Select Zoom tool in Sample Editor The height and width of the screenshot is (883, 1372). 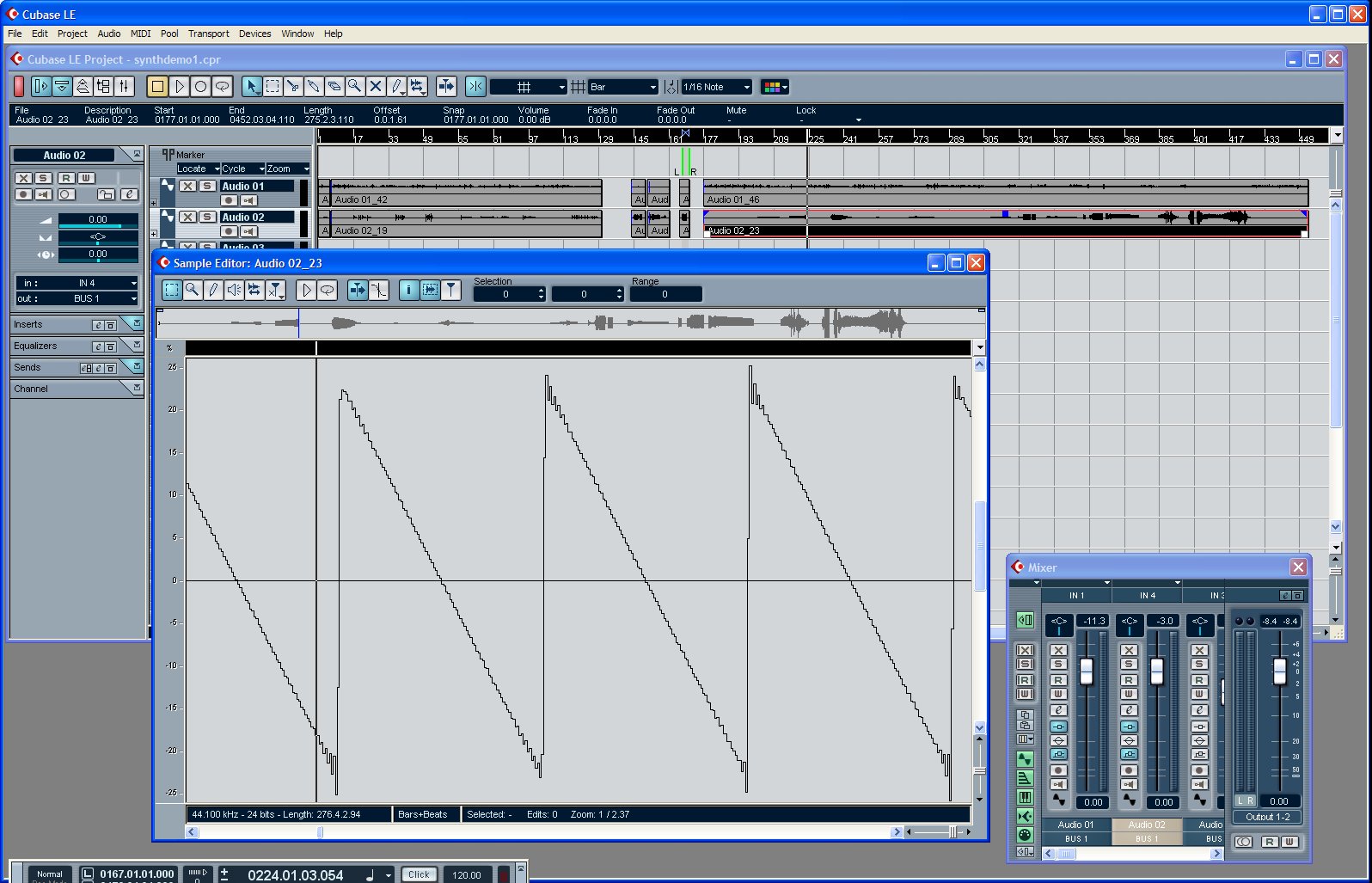coord(193,291)
